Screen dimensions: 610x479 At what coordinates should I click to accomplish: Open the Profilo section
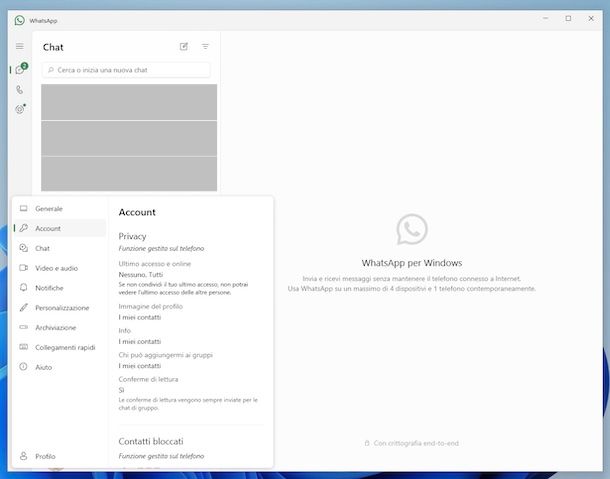coord(60,456)
